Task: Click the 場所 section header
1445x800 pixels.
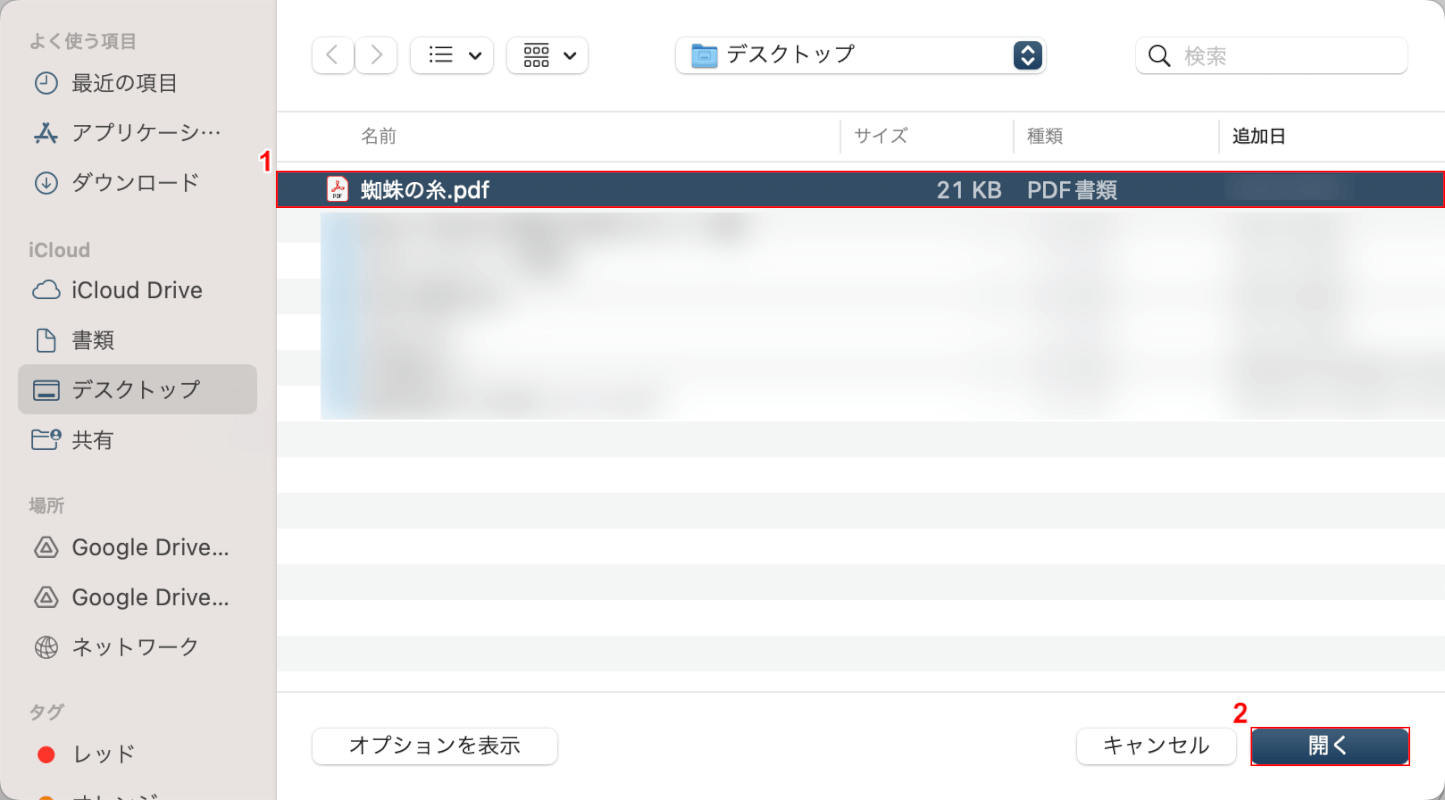Action: [46, 506]
